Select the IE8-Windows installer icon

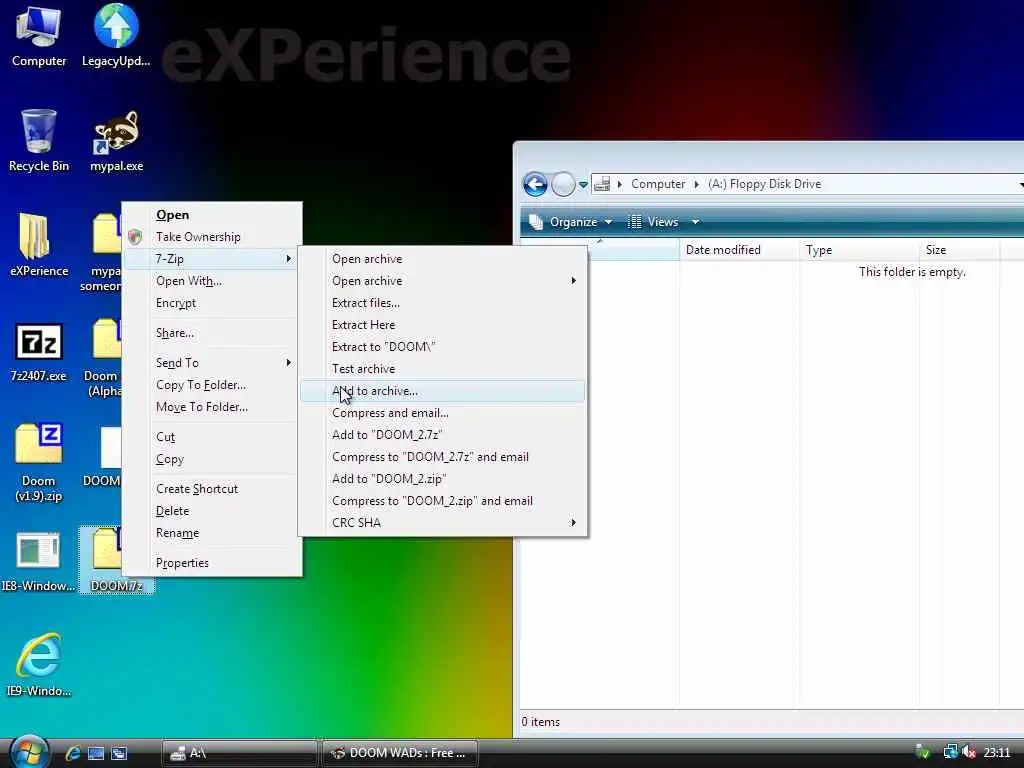(x=38, y=560)
